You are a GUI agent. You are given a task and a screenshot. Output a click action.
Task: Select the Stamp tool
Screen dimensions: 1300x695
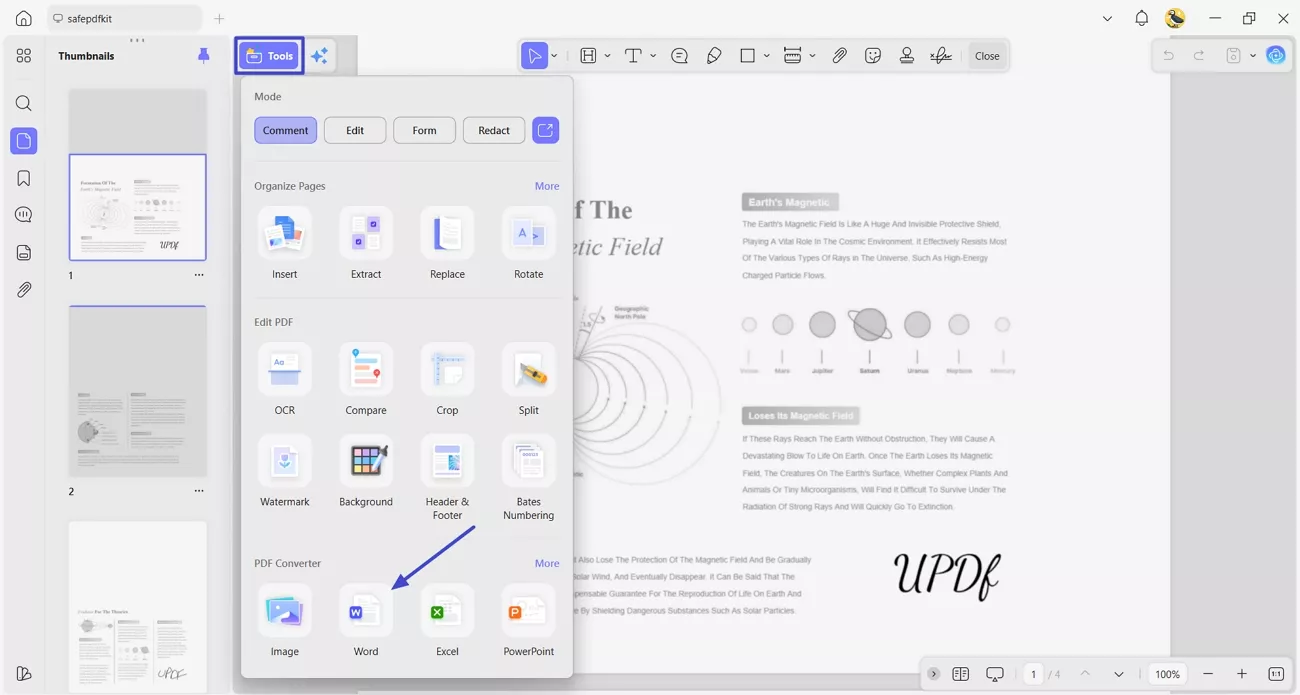click(x=906, y=55)
